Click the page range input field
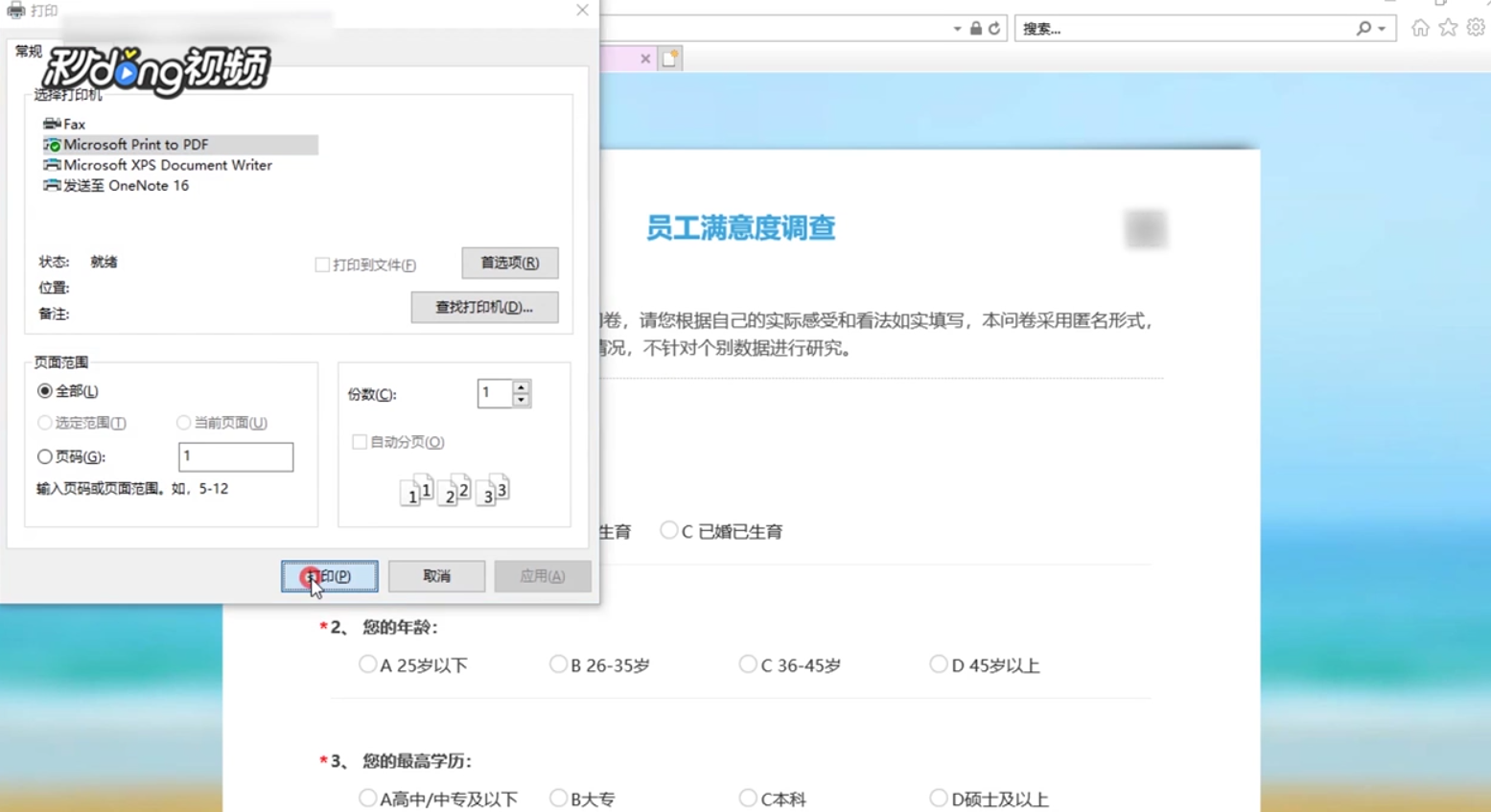Image resolution: width=1491 pixels, height=812 pixels. tap(235, 457)
